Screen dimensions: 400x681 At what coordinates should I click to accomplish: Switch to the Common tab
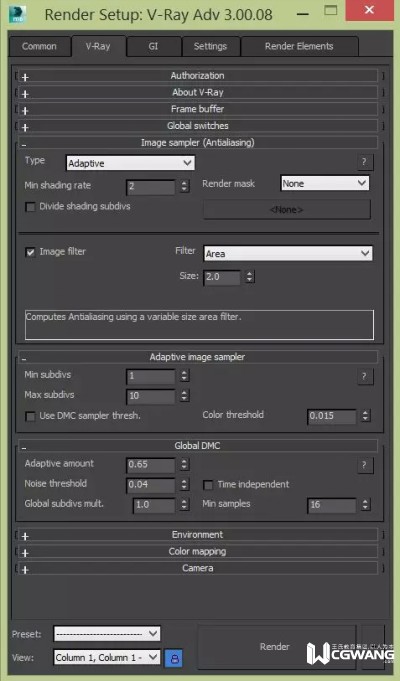pyautogui.click(x=39, y=46)
